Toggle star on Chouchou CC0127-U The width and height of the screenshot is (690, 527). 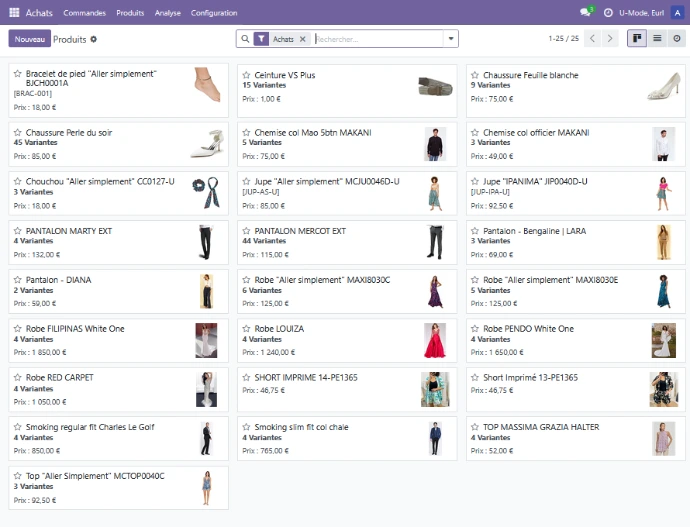point(18,181)
